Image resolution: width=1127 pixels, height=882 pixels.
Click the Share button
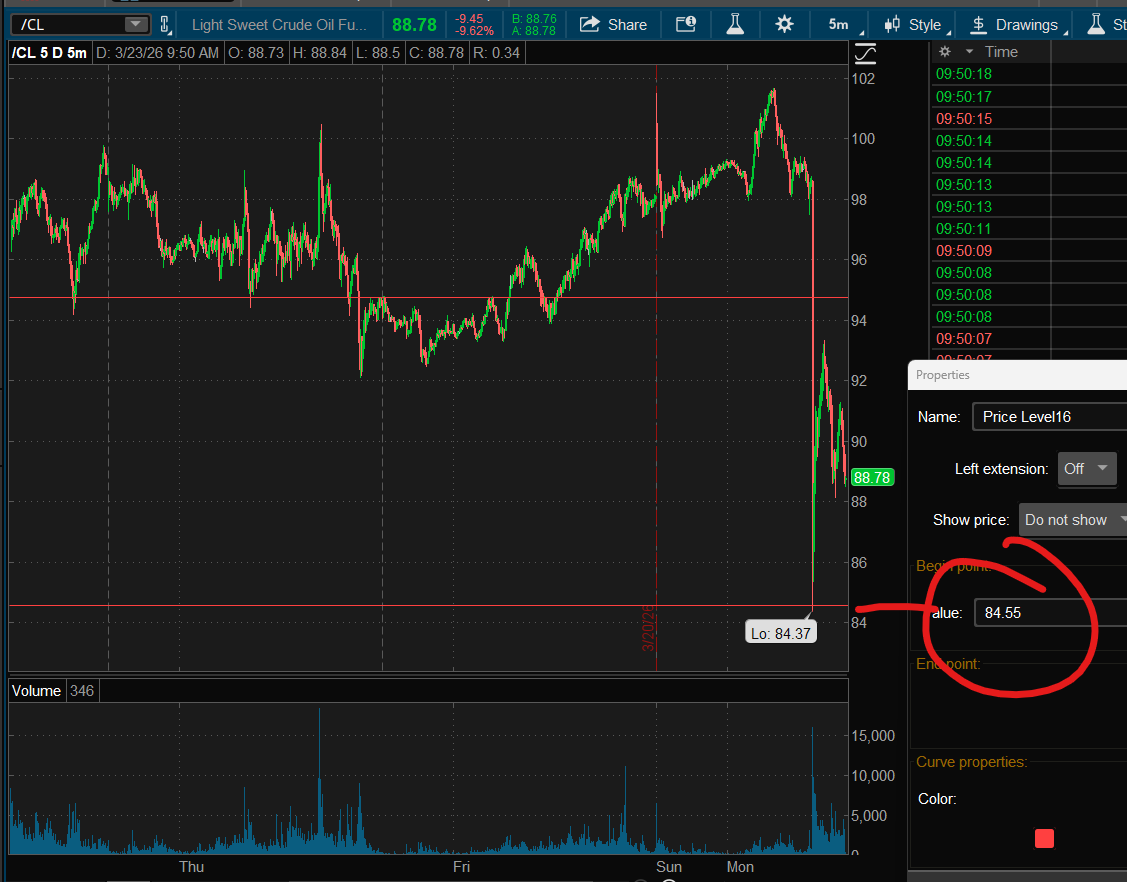click(613, 24)
